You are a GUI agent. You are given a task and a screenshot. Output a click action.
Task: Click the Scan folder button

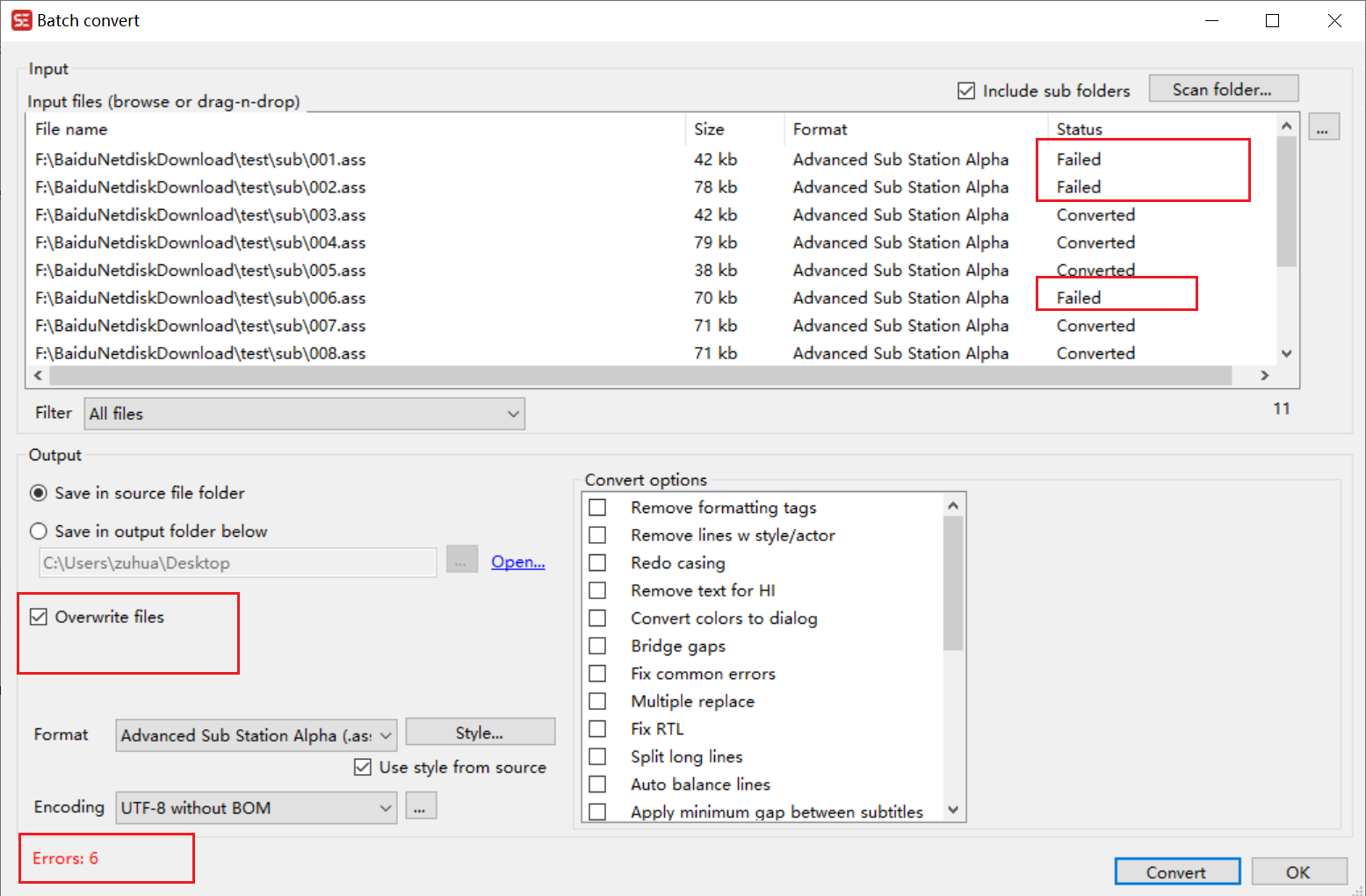(1223, 89)
